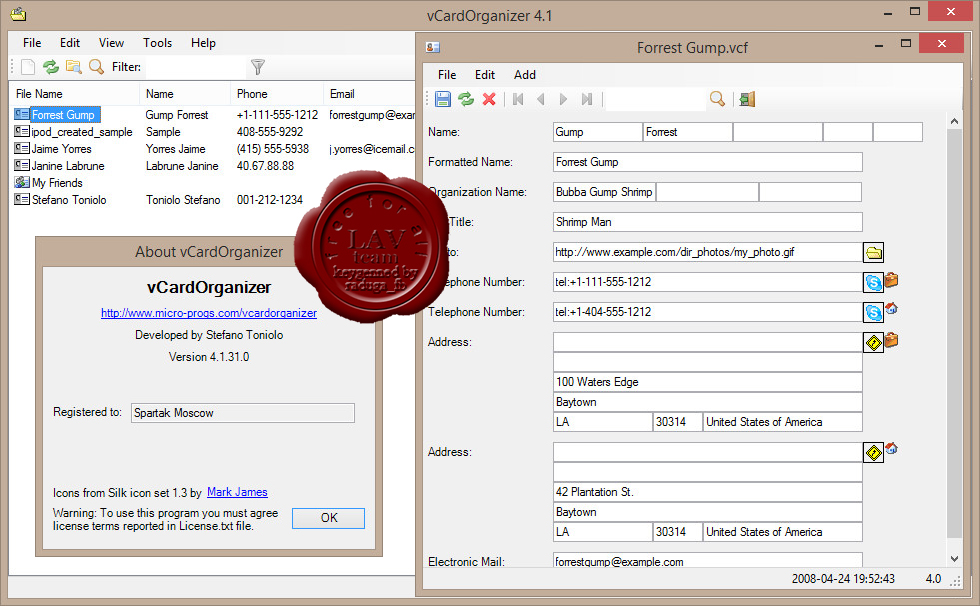
Task: Click the vCard form scrollbar up arrow
Action: click(x=954, y=121)
